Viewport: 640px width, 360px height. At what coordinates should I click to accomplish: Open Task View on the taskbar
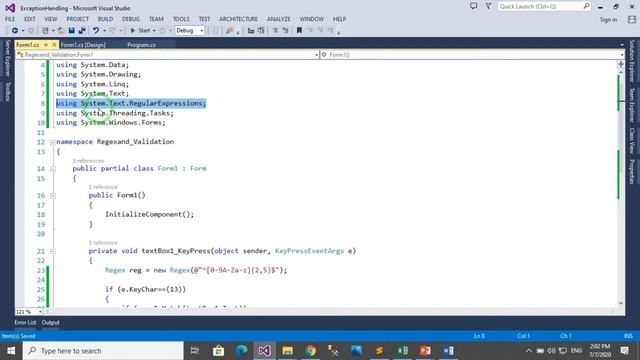195,351
